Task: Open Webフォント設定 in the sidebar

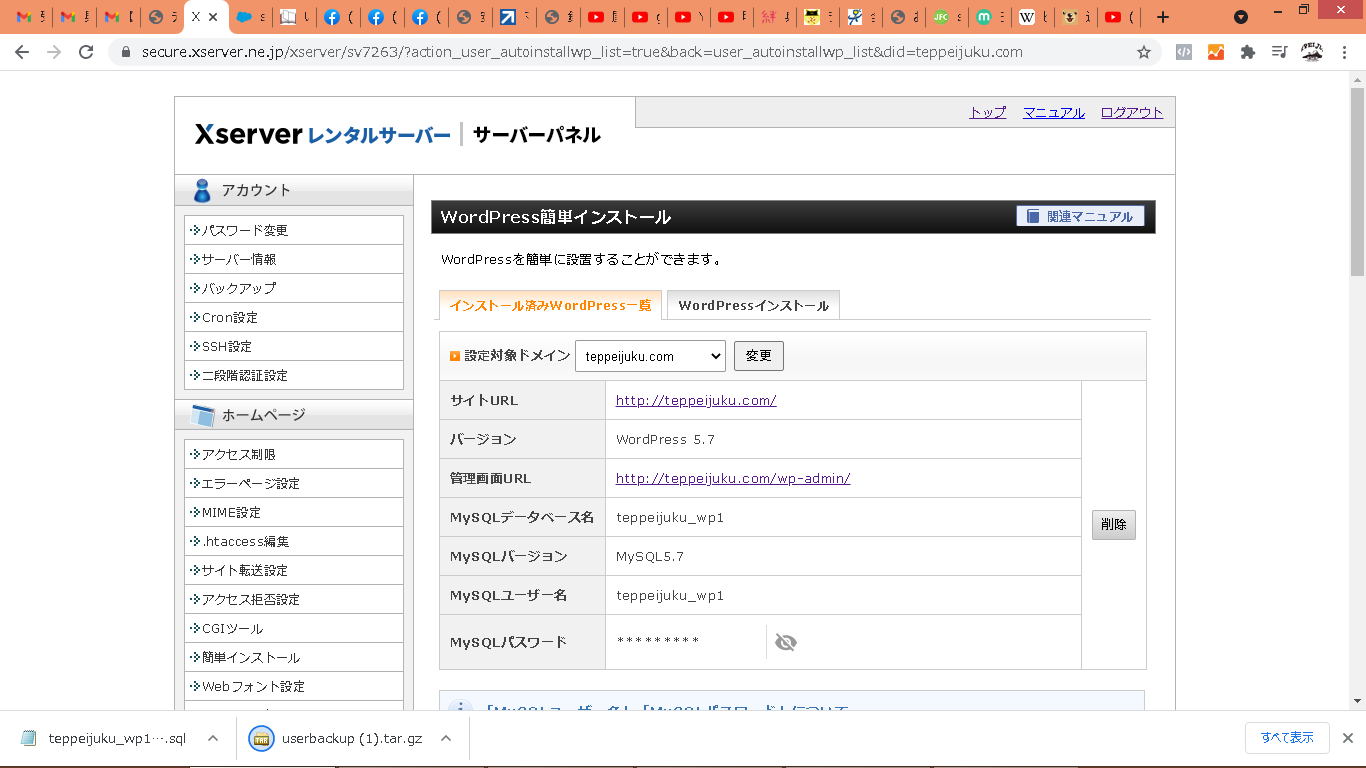Action: pos(294,686)
